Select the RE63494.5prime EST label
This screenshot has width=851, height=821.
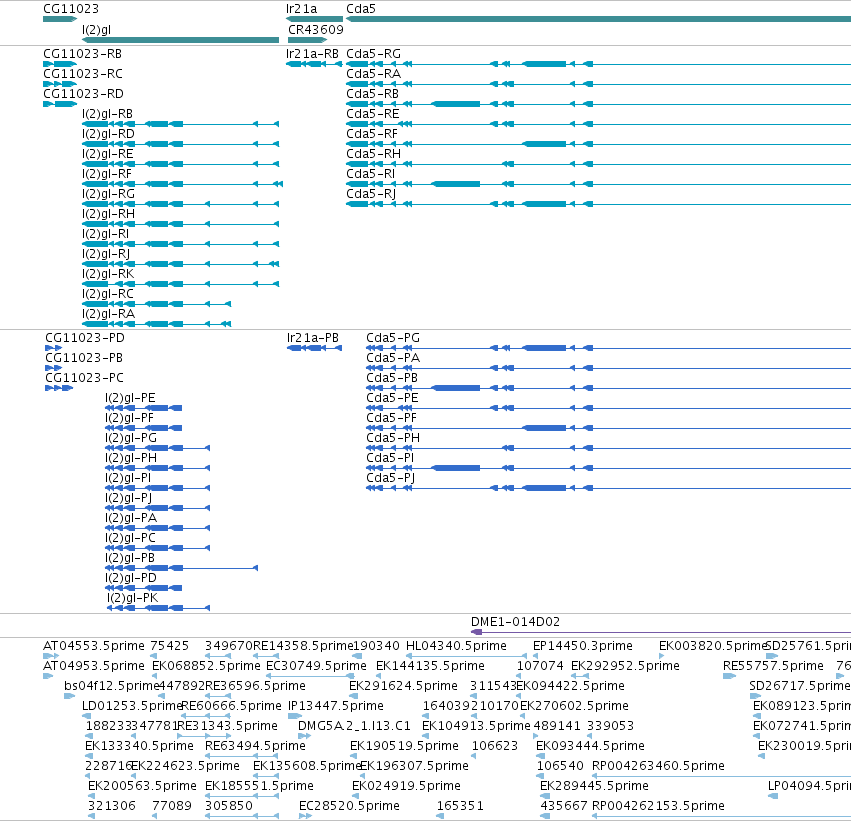click(256, 746)
